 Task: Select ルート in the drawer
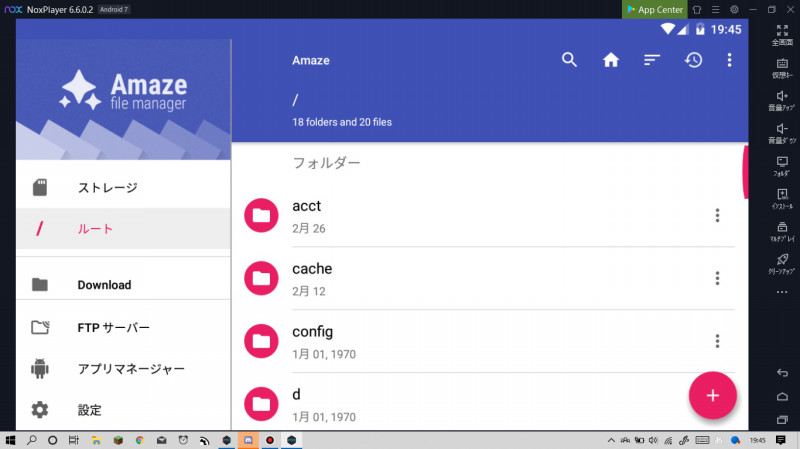(x=123, y=229)
